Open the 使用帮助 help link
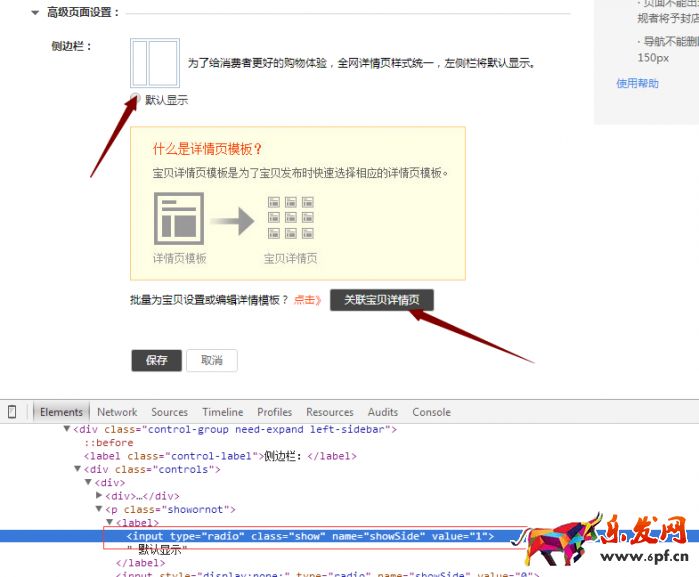Viewport: 699px width, 577px height. pyautogui.click(x=637, y=83)
